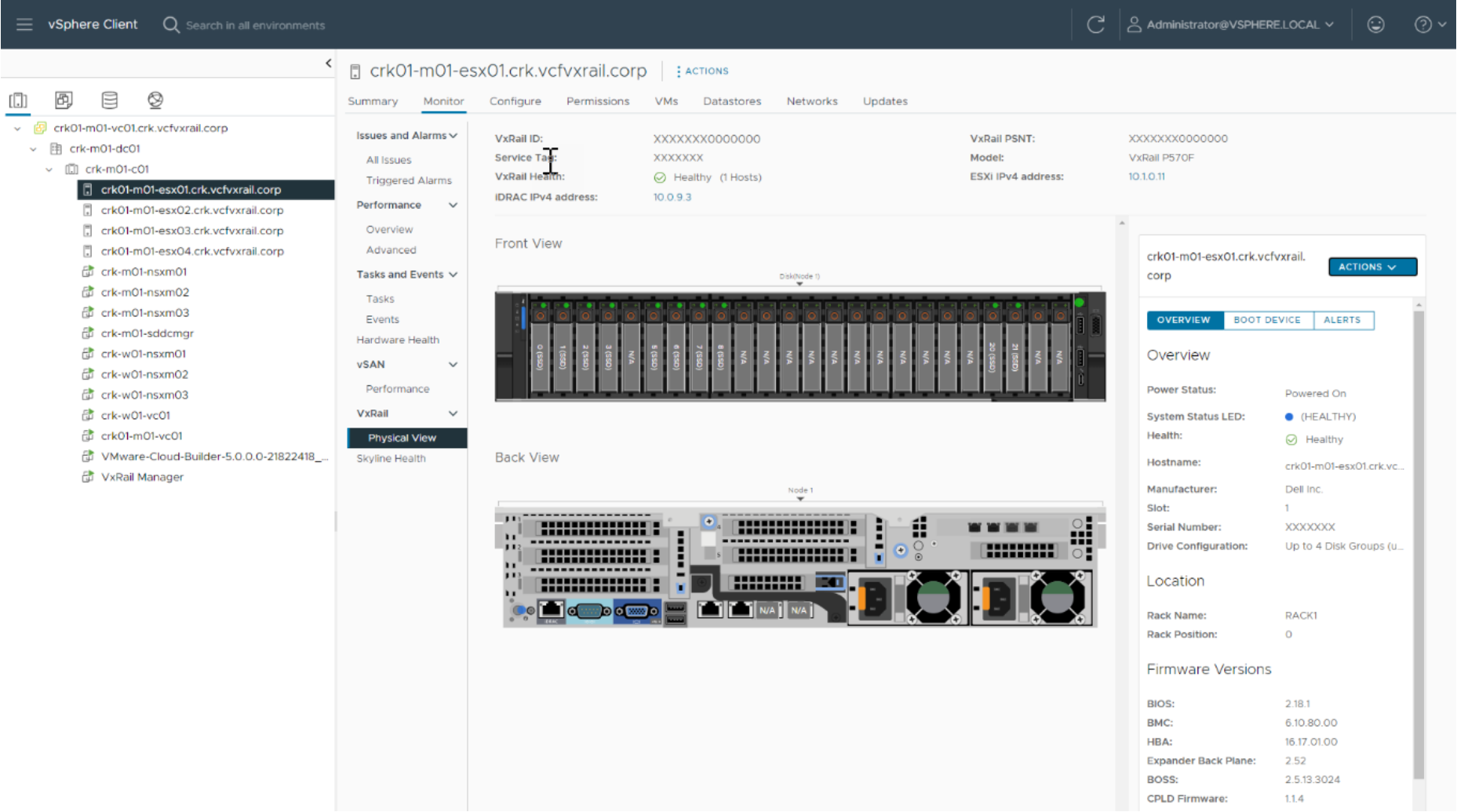Select host crk01-m01-esx04.crk.vcfvxrail.corp
The height and width of the screenshot is (812, 1457).
(x=191, y=251)
